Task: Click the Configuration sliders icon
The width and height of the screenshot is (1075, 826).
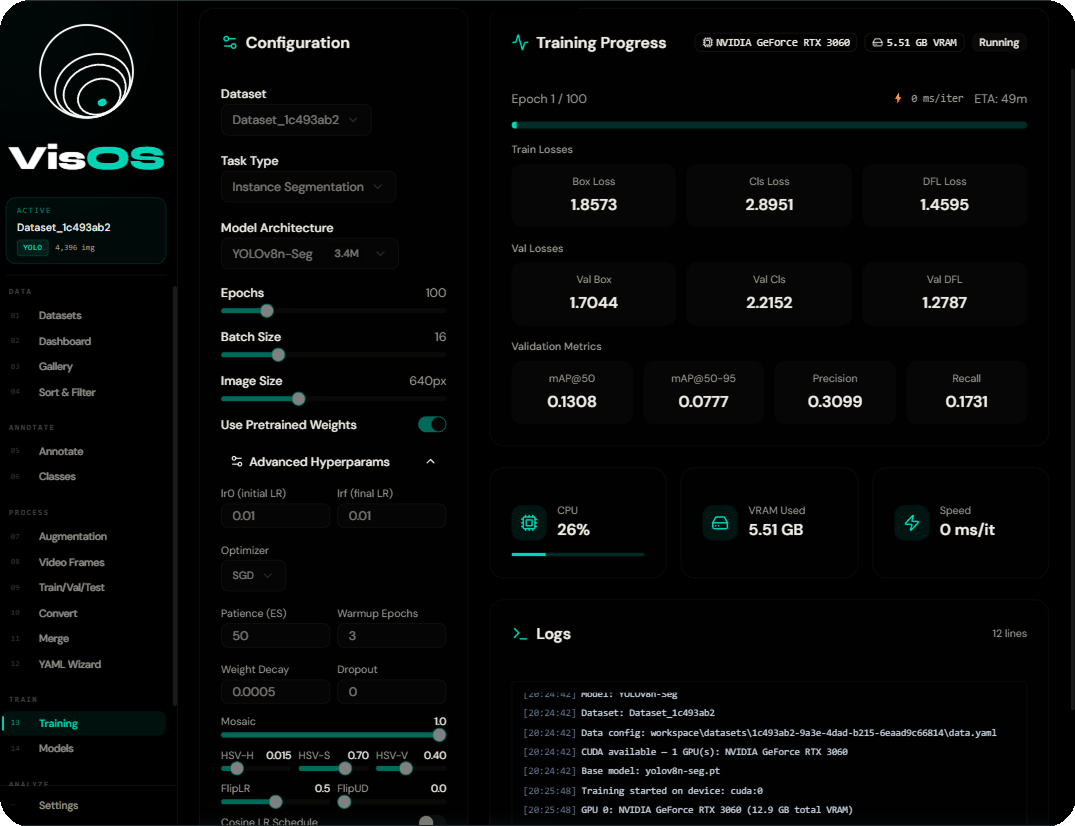Action: (x=230, y=42)
